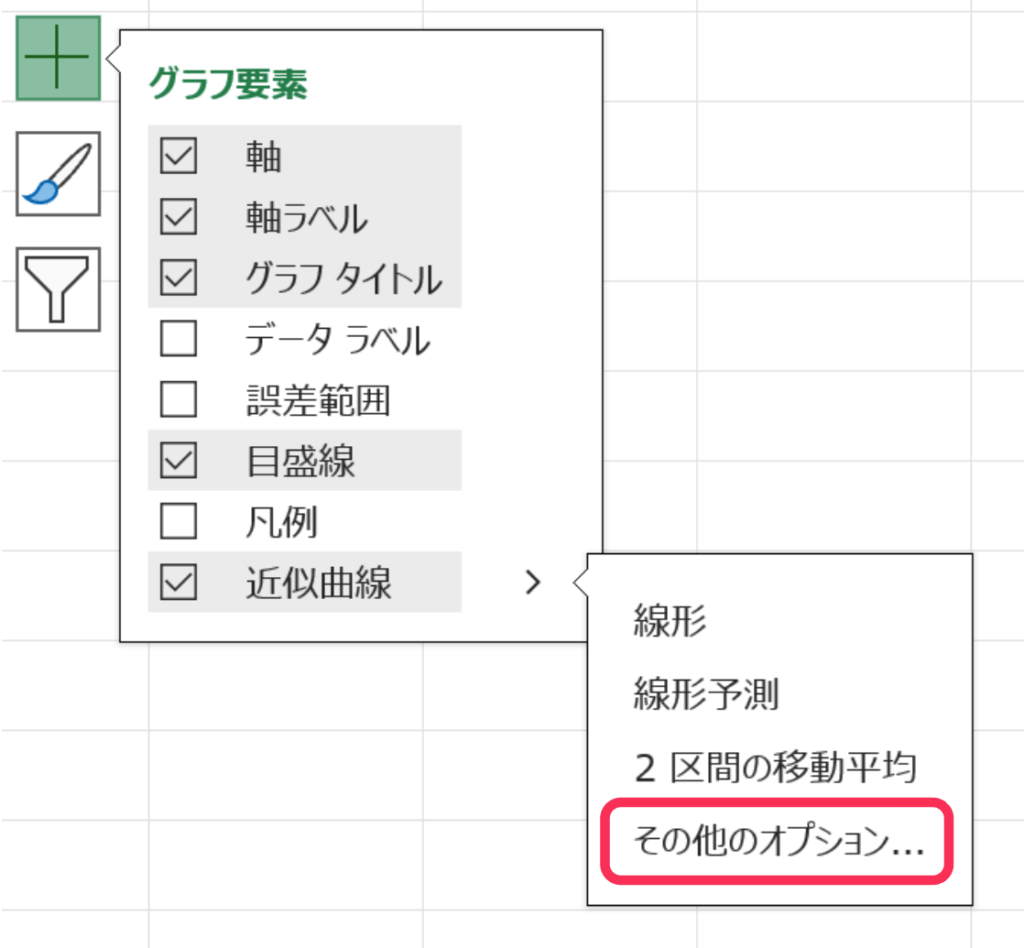
Task: Click the 軸ラベル label text
Action: pyautogui.click(x=307, y=217)
